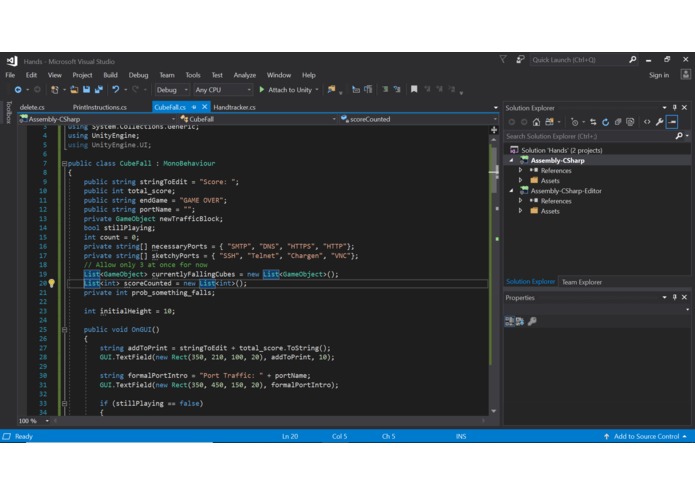Toggle Preview Selected Items in Solution Explorer
695x494 pixels.
coord(672,122)
